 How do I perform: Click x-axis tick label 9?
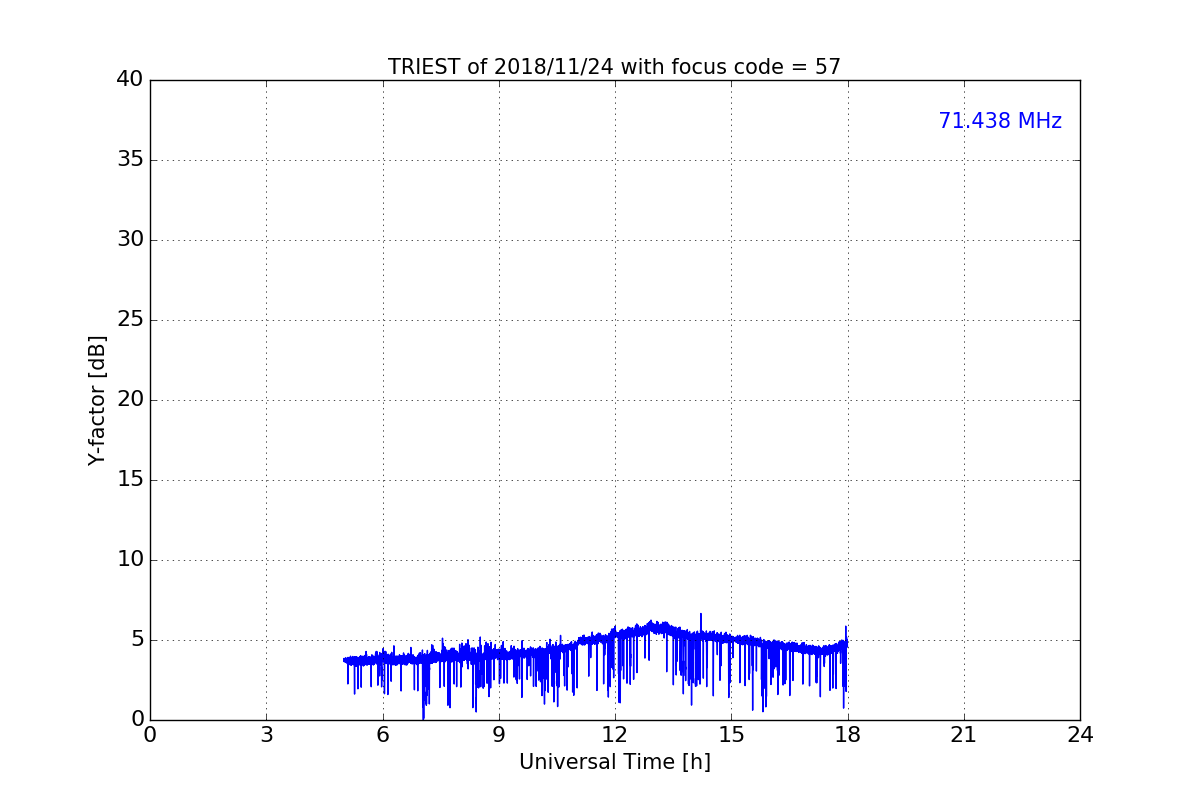coord(499,735)
